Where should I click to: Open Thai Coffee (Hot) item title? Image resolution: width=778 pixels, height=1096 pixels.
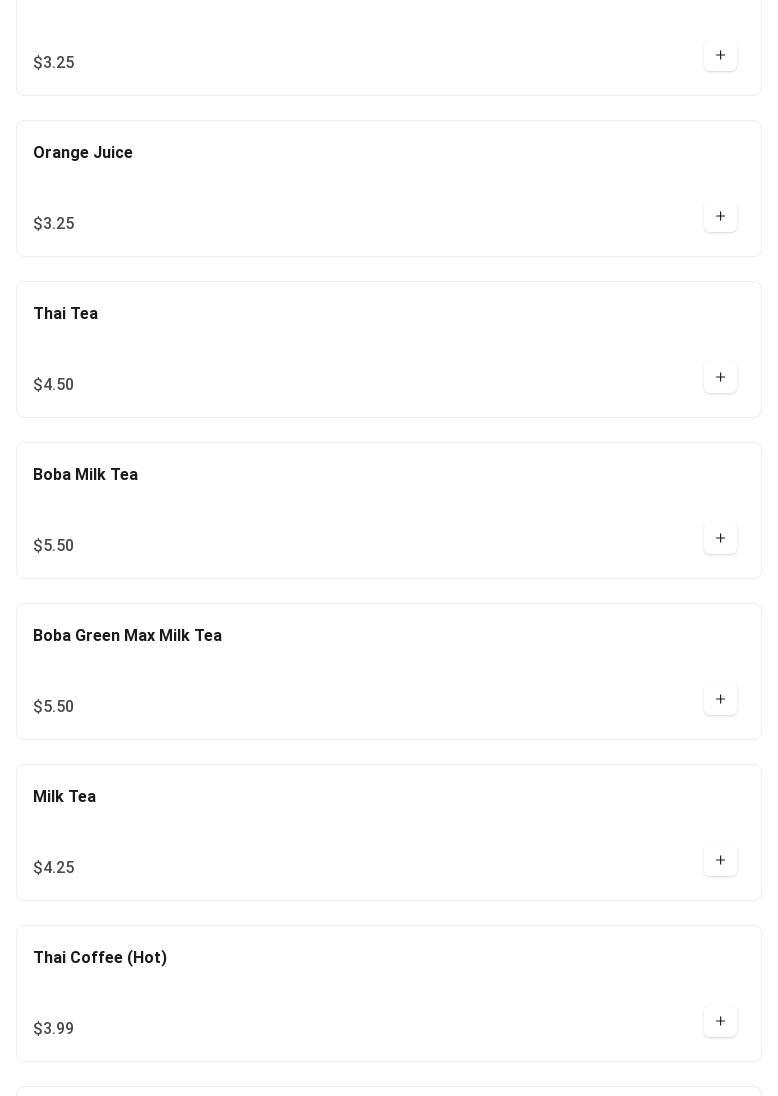[x=100, y=958]
